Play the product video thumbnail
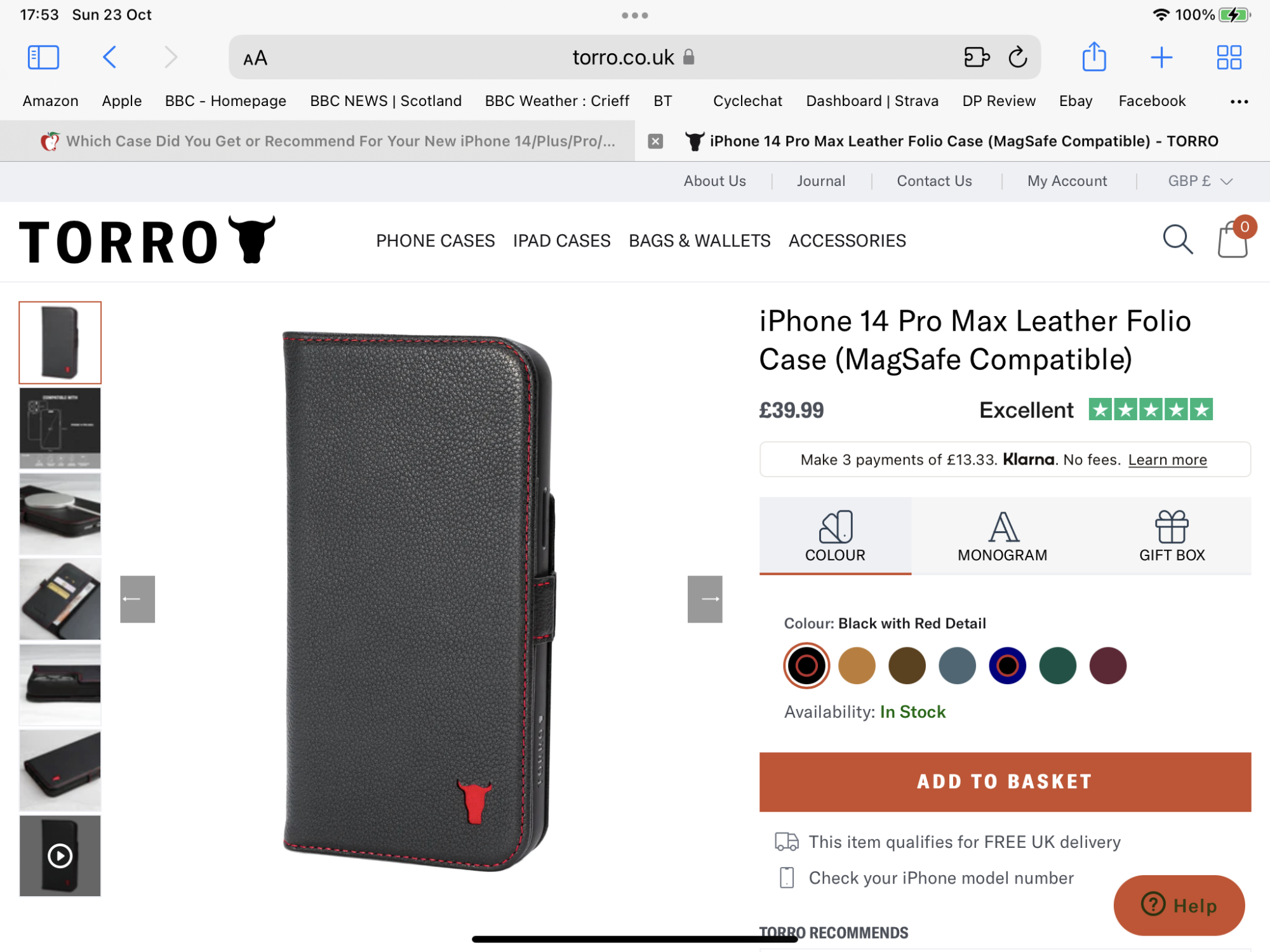Viewport: 1270px width, 952px height. 60,856
